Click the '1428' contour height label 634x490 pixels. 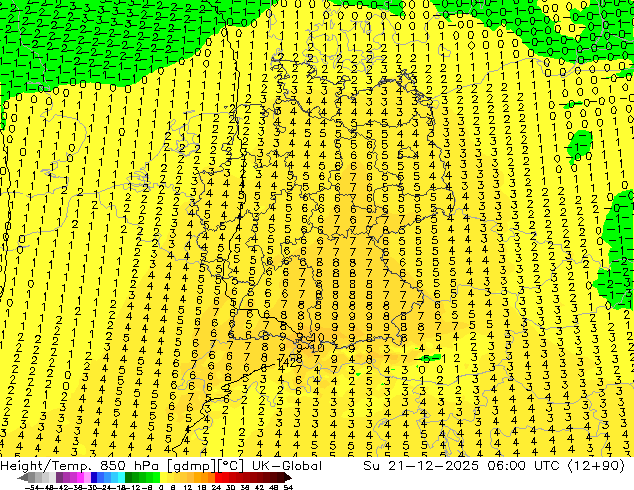pyautogui.click(x=290, y=361)
